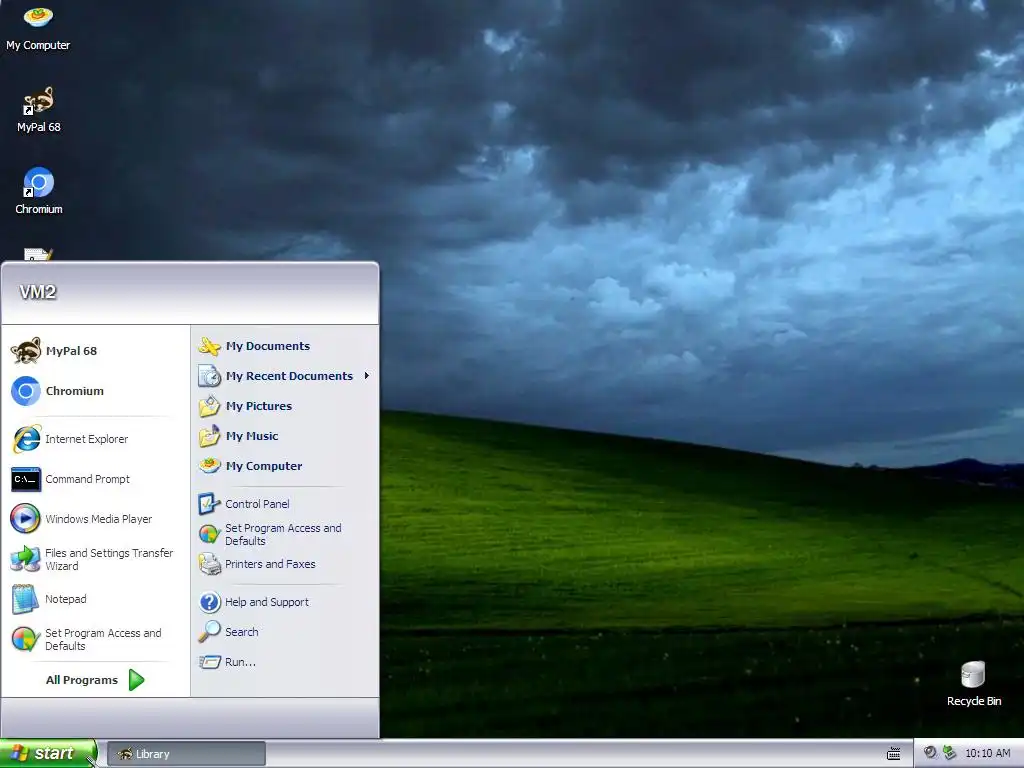
Task: Click the VM2 user name header
Action: click(38, 292)
